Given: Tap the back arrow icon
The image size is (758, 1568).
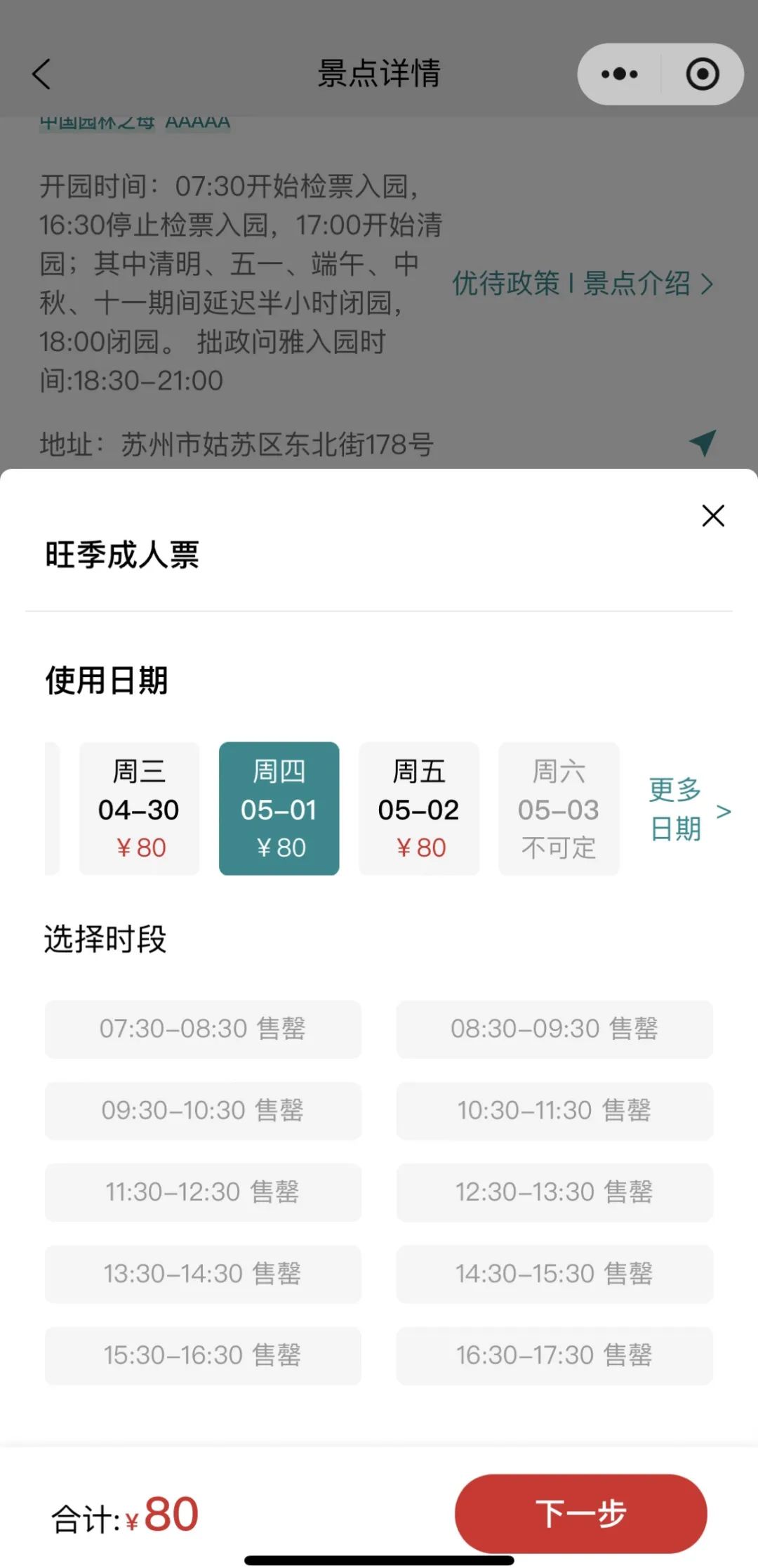Looking at the screenshot, I should [x=42, y=74].
